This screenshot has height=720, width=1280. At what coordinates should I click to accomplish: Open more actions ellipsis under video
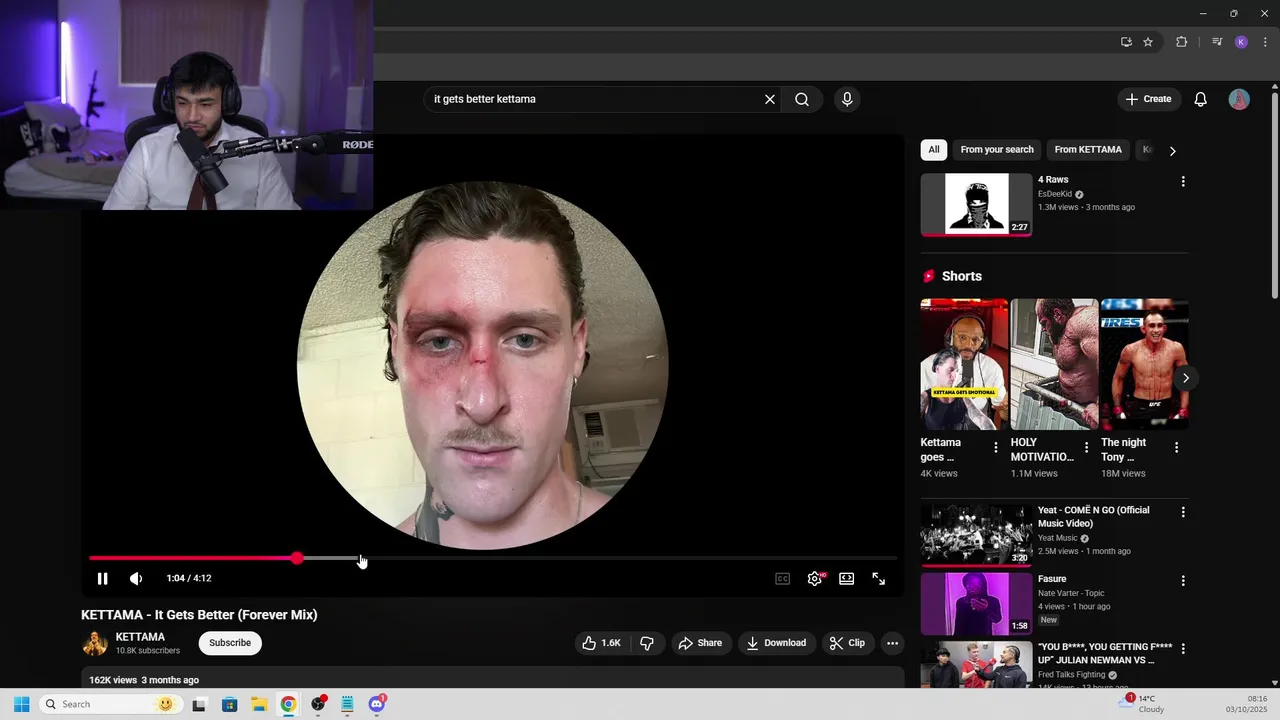tap(892, 643)
